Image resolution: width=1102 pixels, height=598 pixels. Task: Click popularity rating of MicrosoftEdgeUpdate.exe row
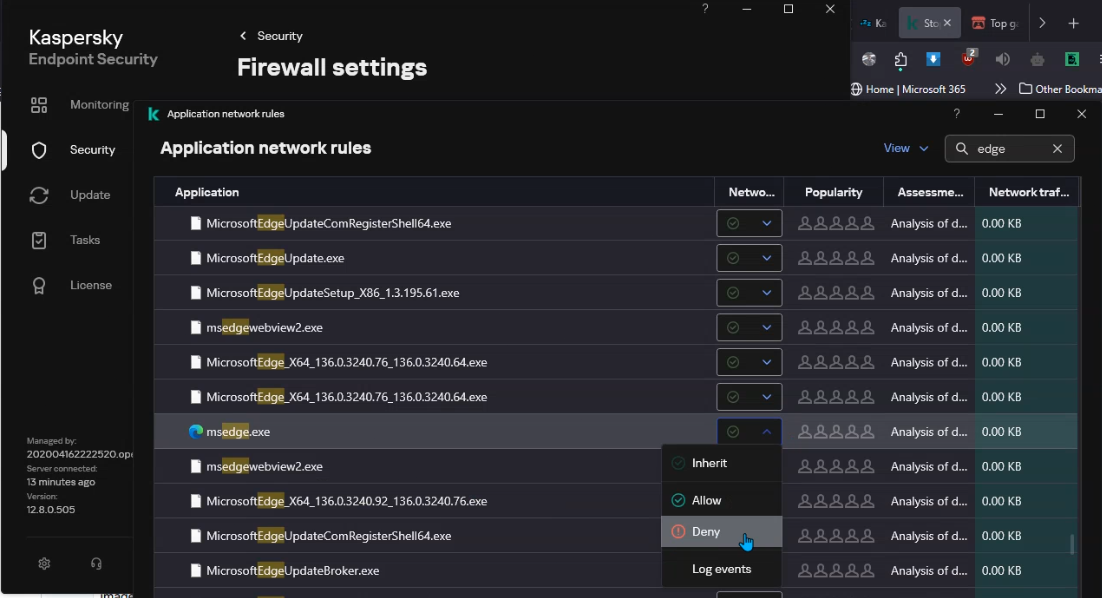[836, 258]
